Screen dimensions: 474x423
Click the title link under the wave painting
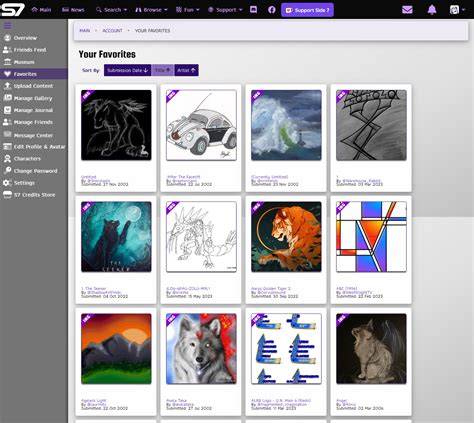click(x=269, y=177)
